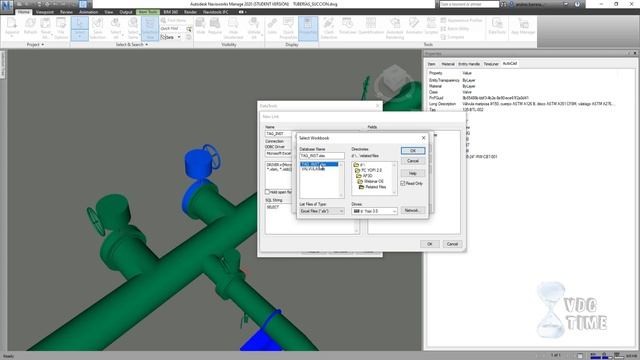Close the Select Workbook dialog

(x=423, y=138)
